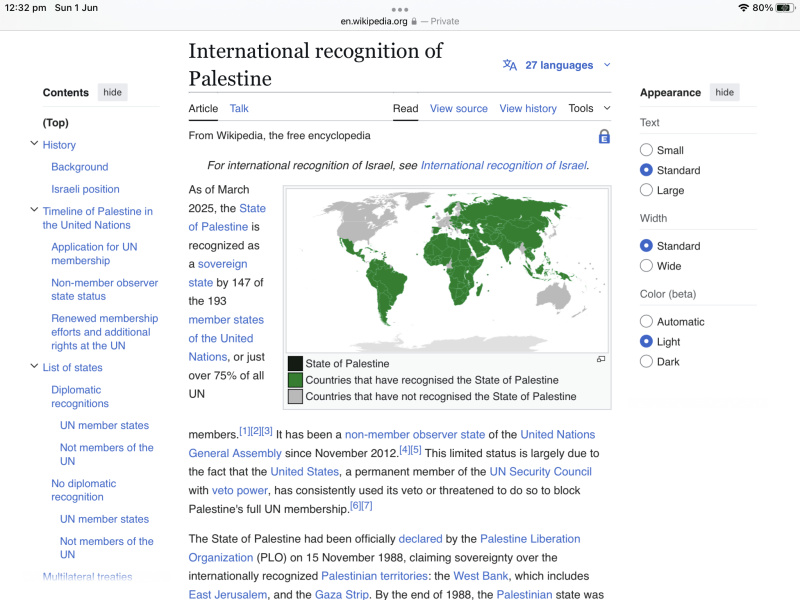Click the world map thumbnail image
Screen dimensions: 800x600
tap(446, 268)
